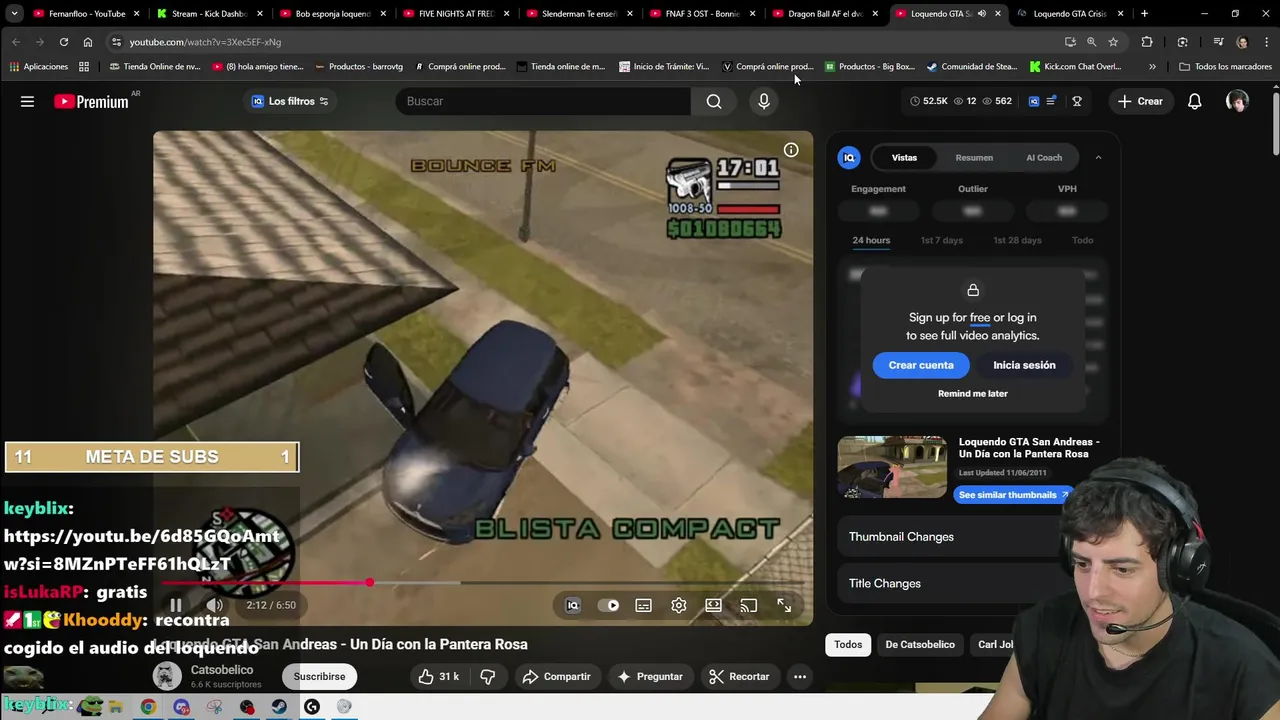
Task: Click the Recortar clip button
Action: 738,677
